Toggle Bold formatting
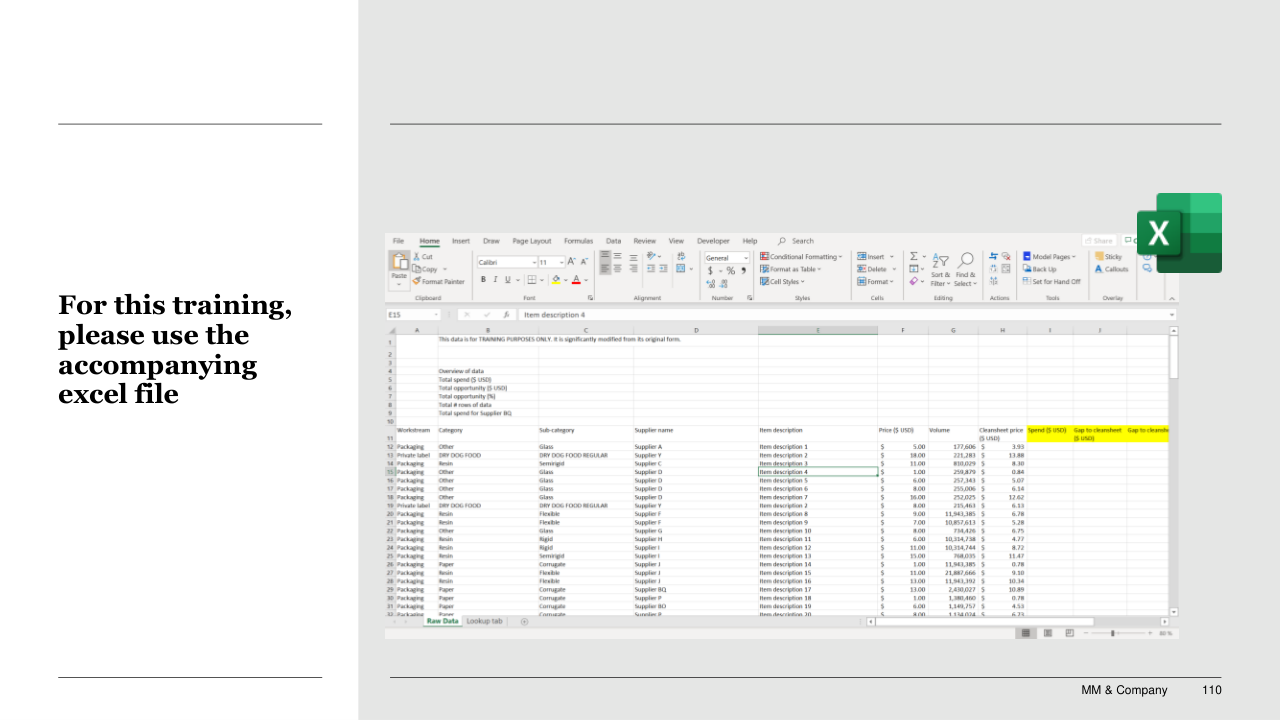Image resolution: width=1280 pixels, height=720 pixels. (x=483, y=280)
